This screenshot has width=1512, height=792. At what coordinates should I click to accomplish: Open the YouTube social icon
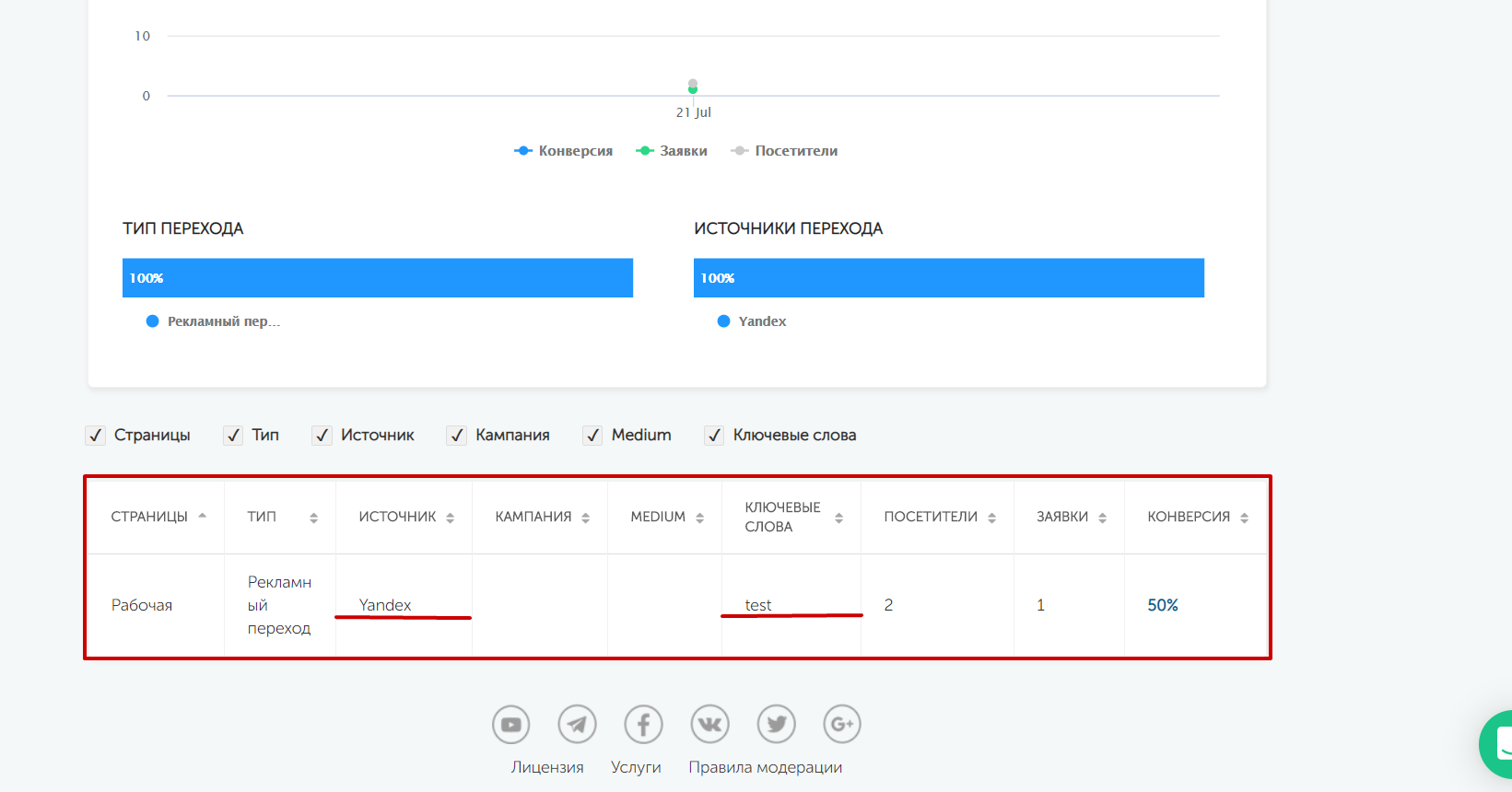[510, 725]
